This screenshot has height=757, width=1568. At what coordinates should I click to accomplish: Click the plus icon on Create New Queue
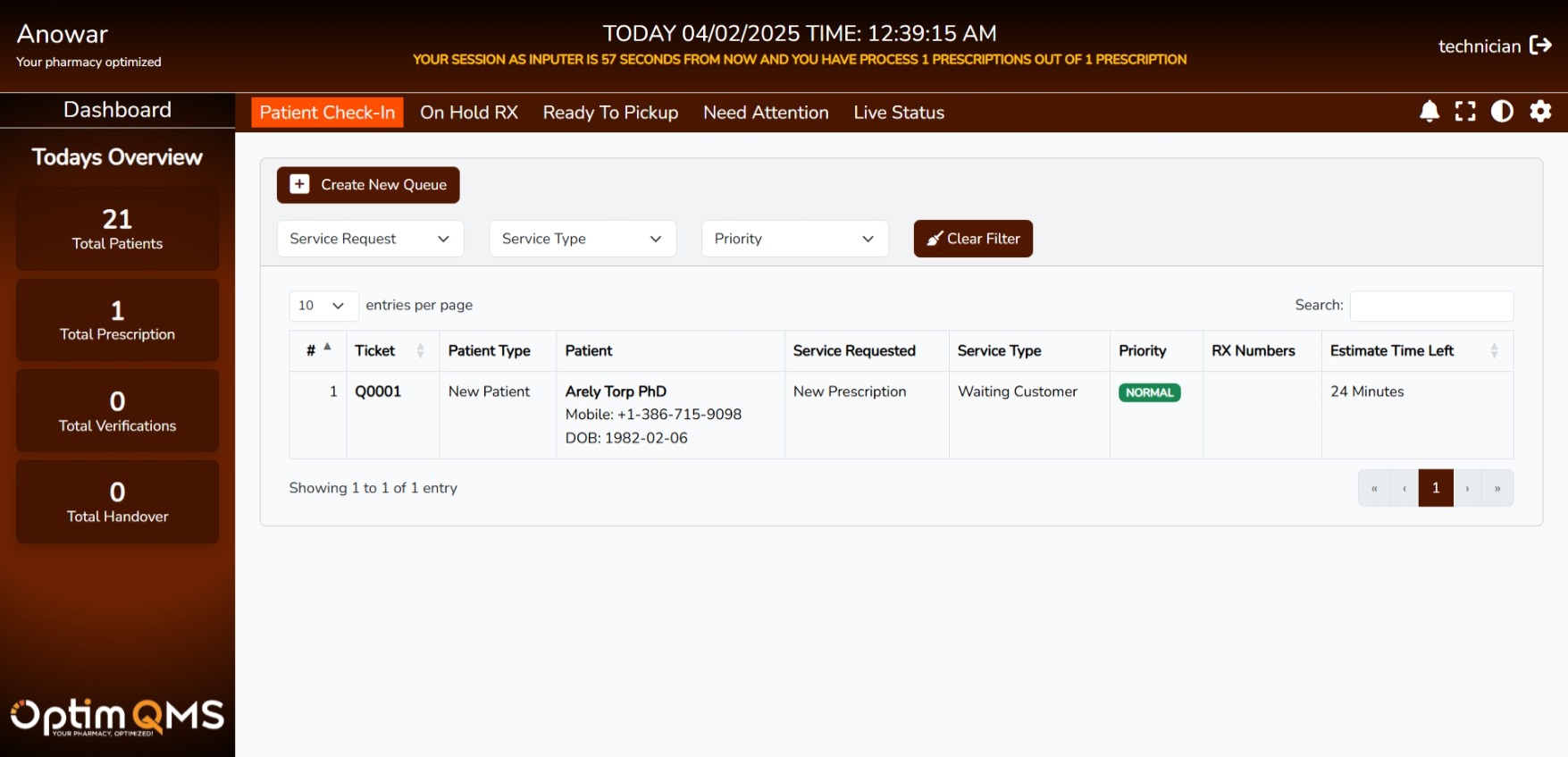300,184
